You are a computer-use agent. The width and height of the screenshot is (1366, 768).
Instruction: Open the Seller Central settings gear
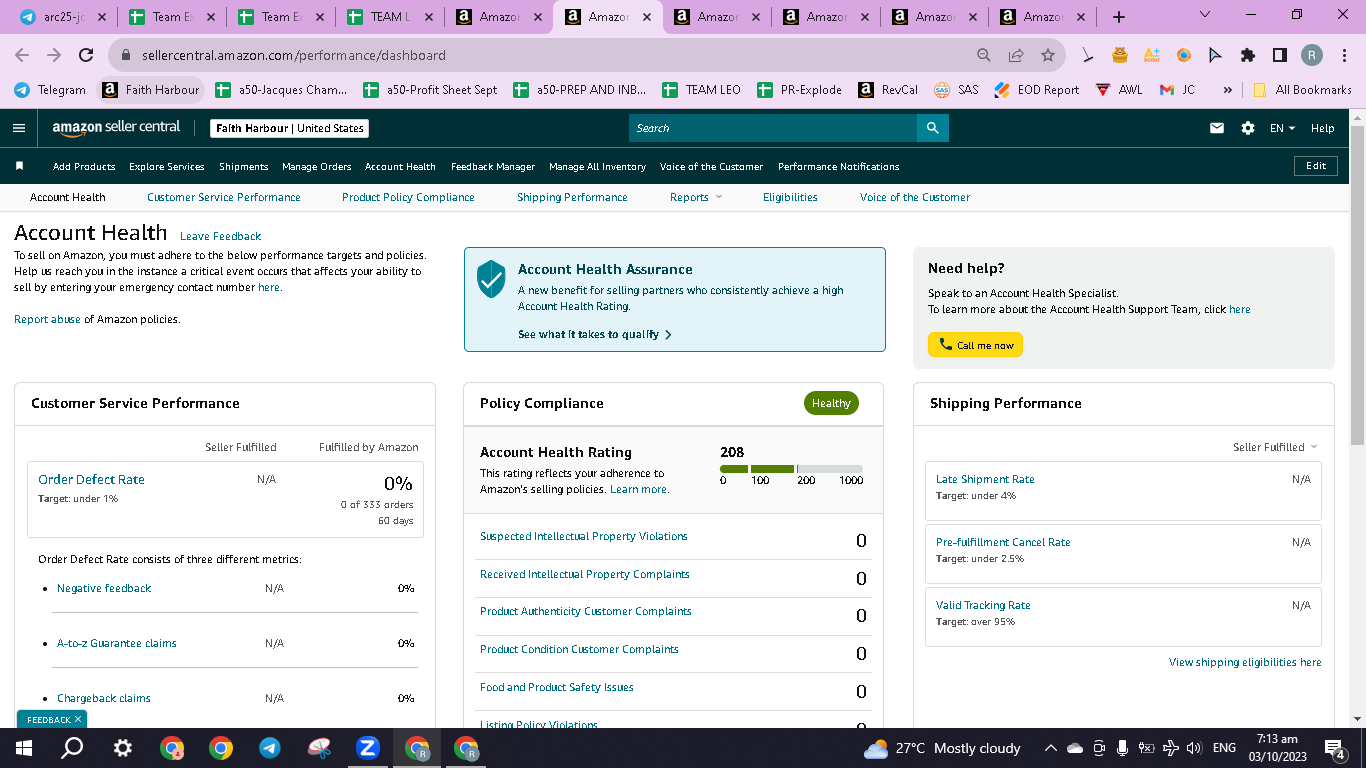click(x=1247, y=128)
